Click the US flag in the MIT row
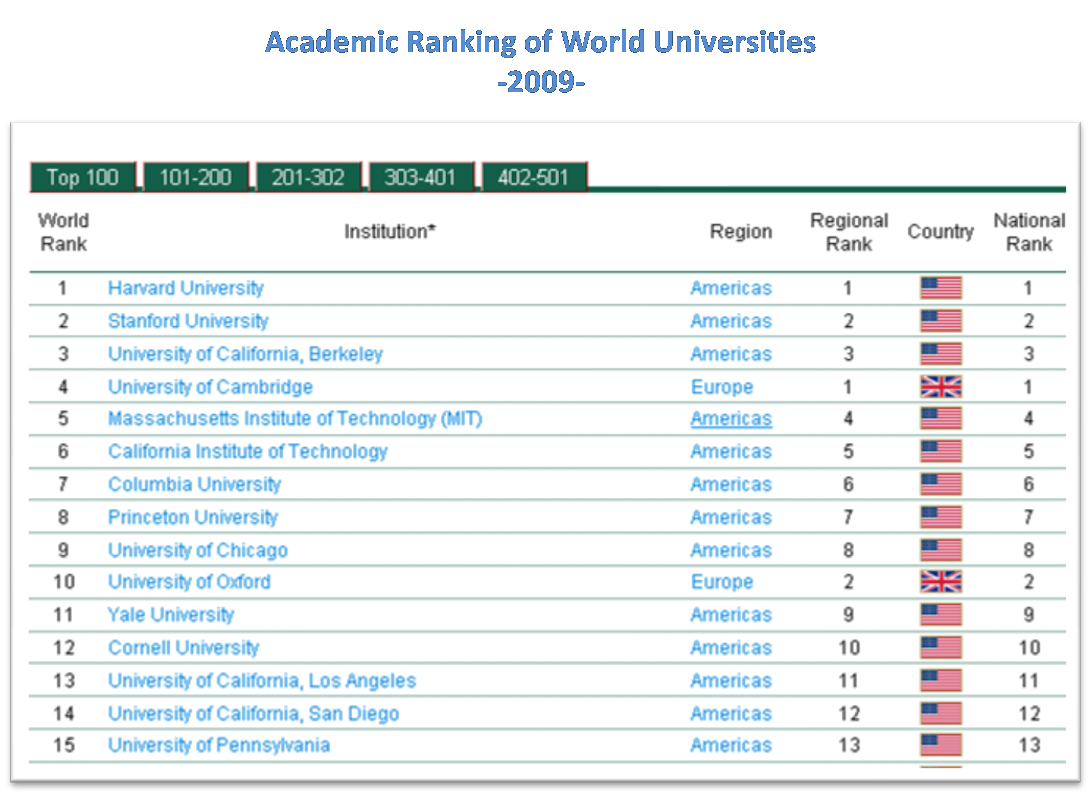Screen dimensions: 1092x797 941,419
